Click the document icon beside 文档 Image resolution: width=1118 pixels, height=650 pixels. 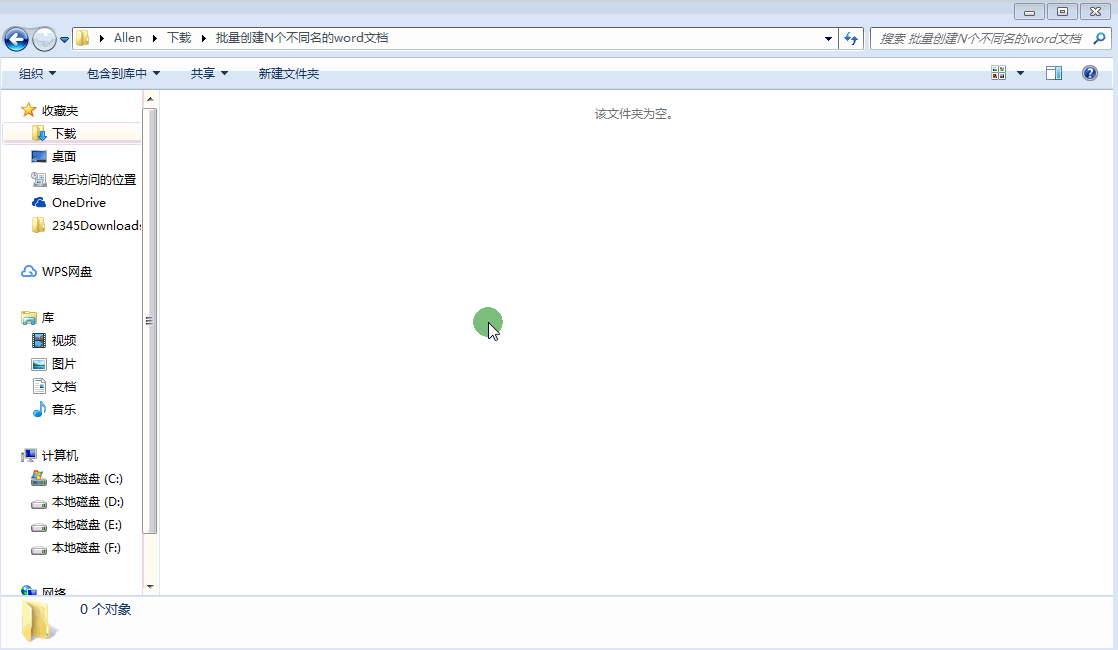39,386
